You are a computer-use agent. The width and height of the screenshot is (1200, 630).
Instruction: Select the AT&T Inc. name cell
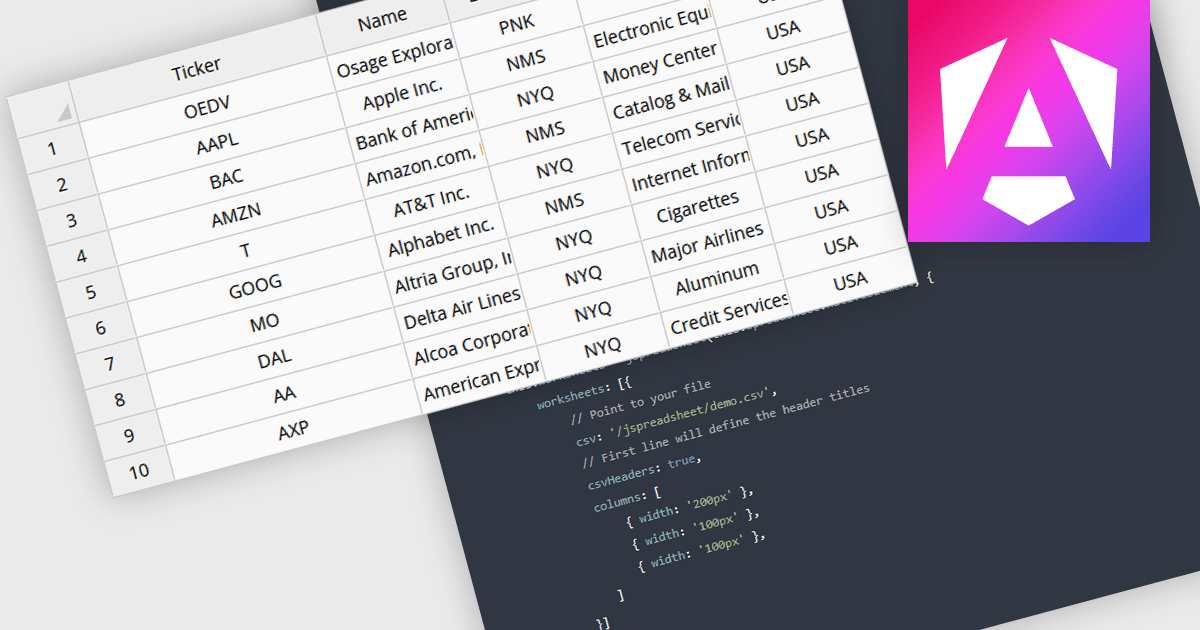coord(432,201)
